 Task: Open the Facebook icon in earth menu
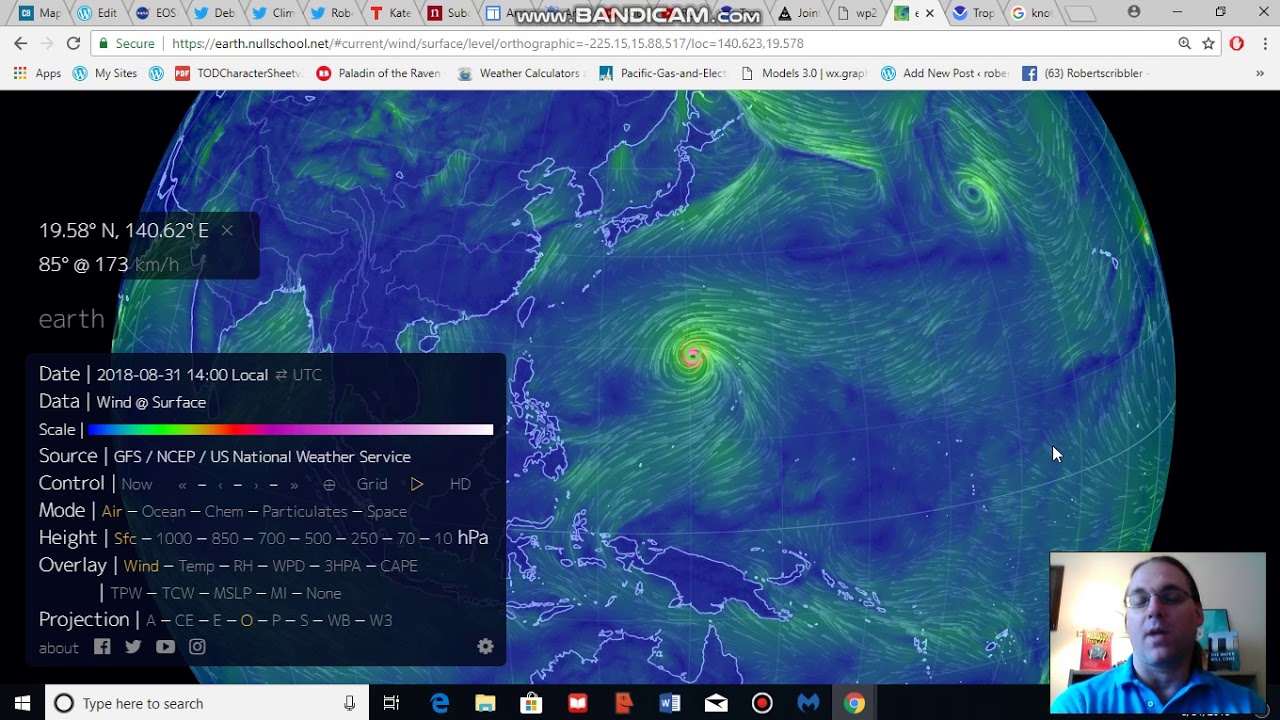[x=102, y=647]
